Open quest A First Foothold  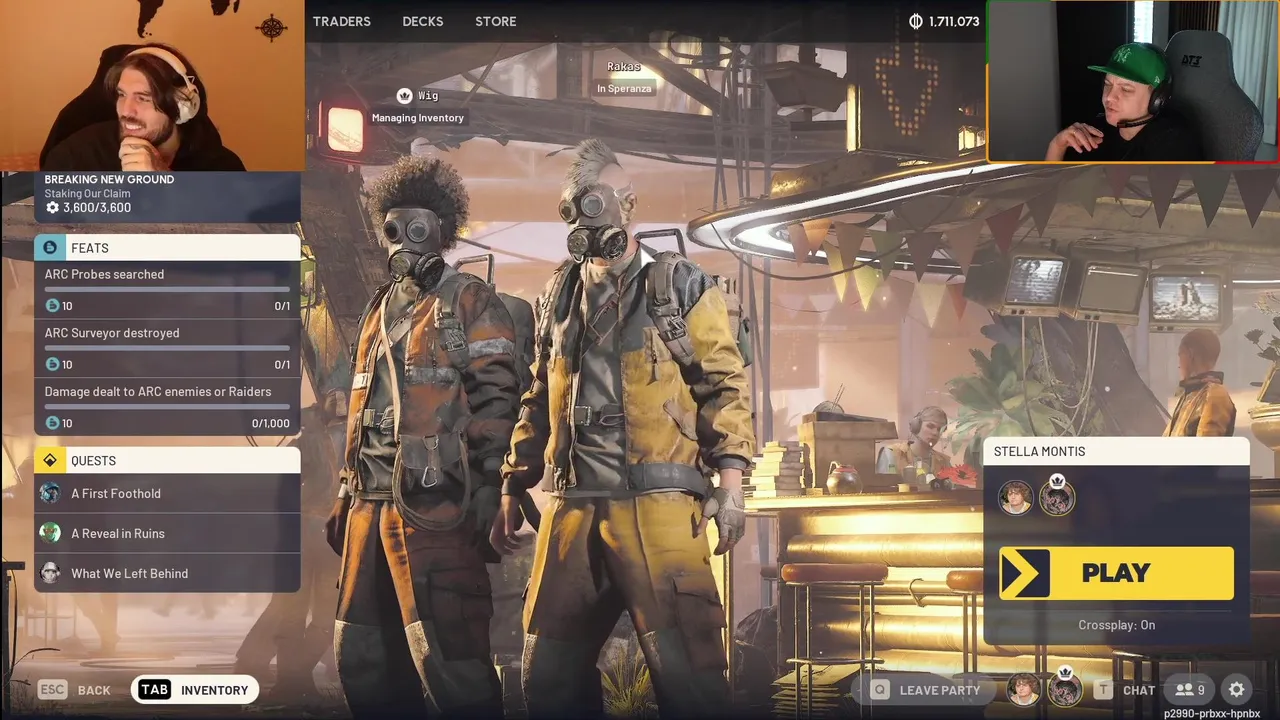[x=167, y=494]
